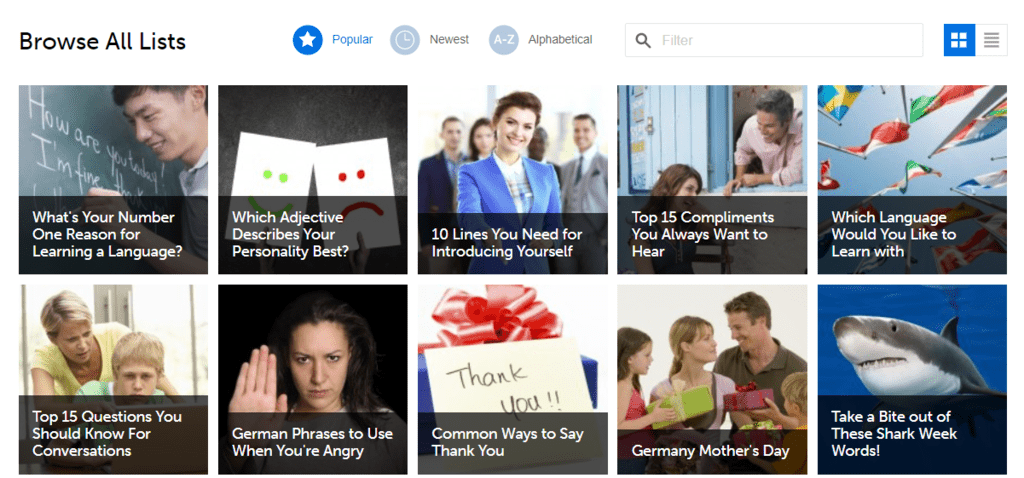Open "Which Adjective Describes Your Personality" list
This screenshot has height=478, width=1024.
[312, 180]
